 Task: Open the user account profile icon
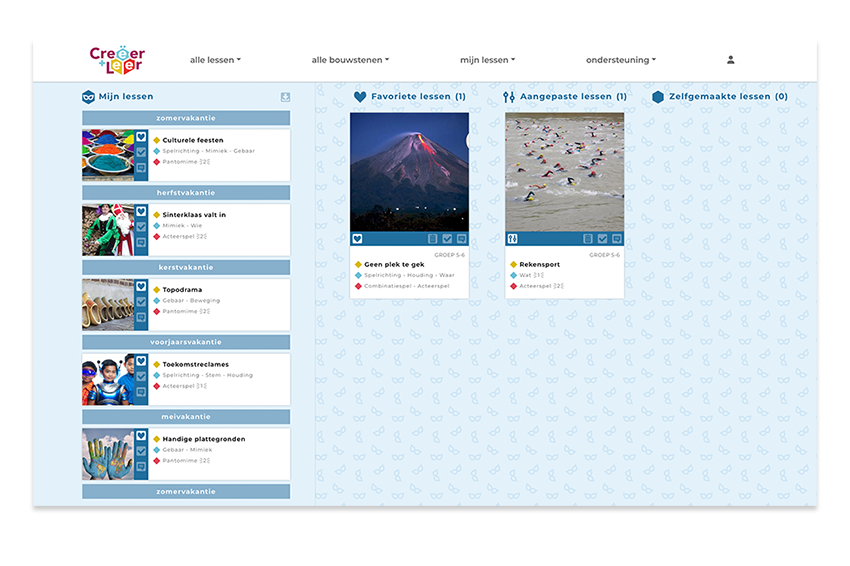click(x=730, y=60)
